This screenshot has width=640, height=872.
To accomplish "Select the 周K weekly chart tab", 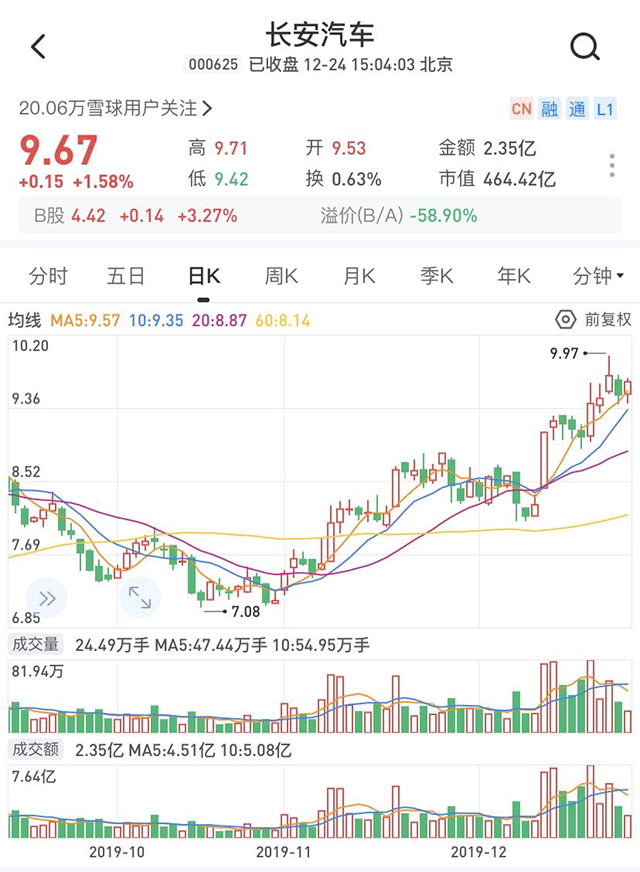I will click(281, 276).
